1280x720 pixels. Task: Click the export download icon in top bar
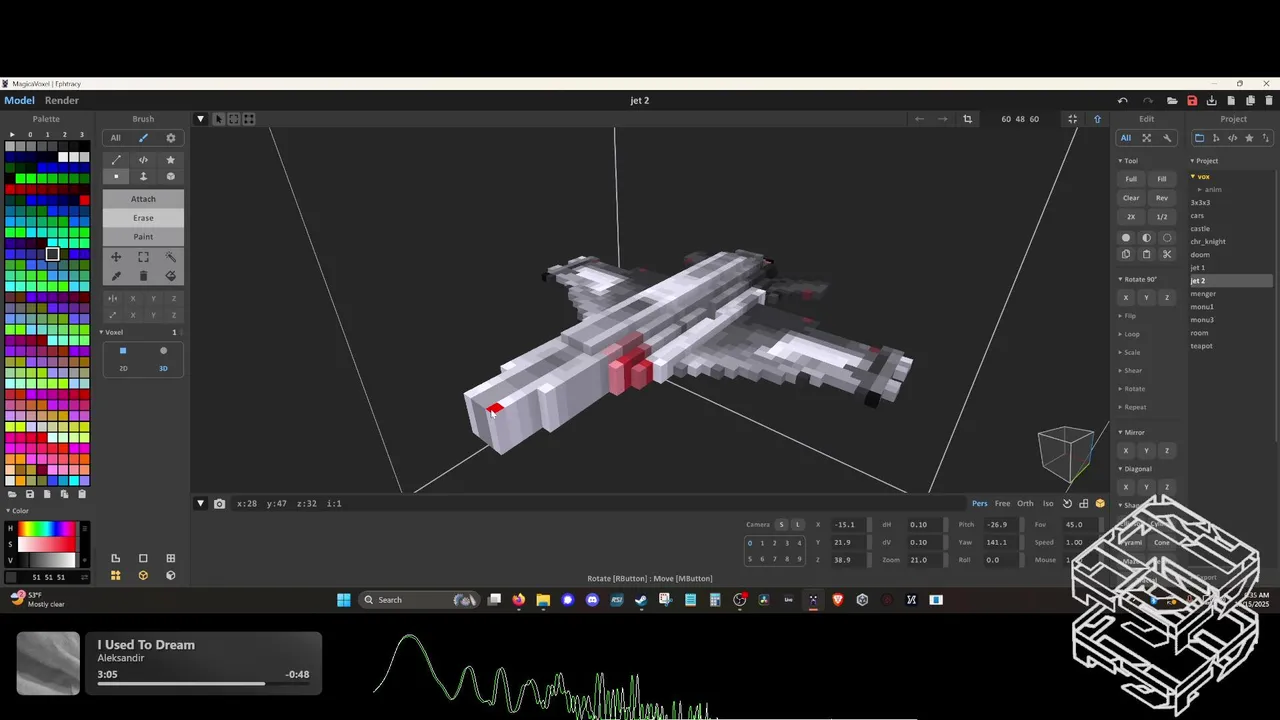[x=1212, y=101]
